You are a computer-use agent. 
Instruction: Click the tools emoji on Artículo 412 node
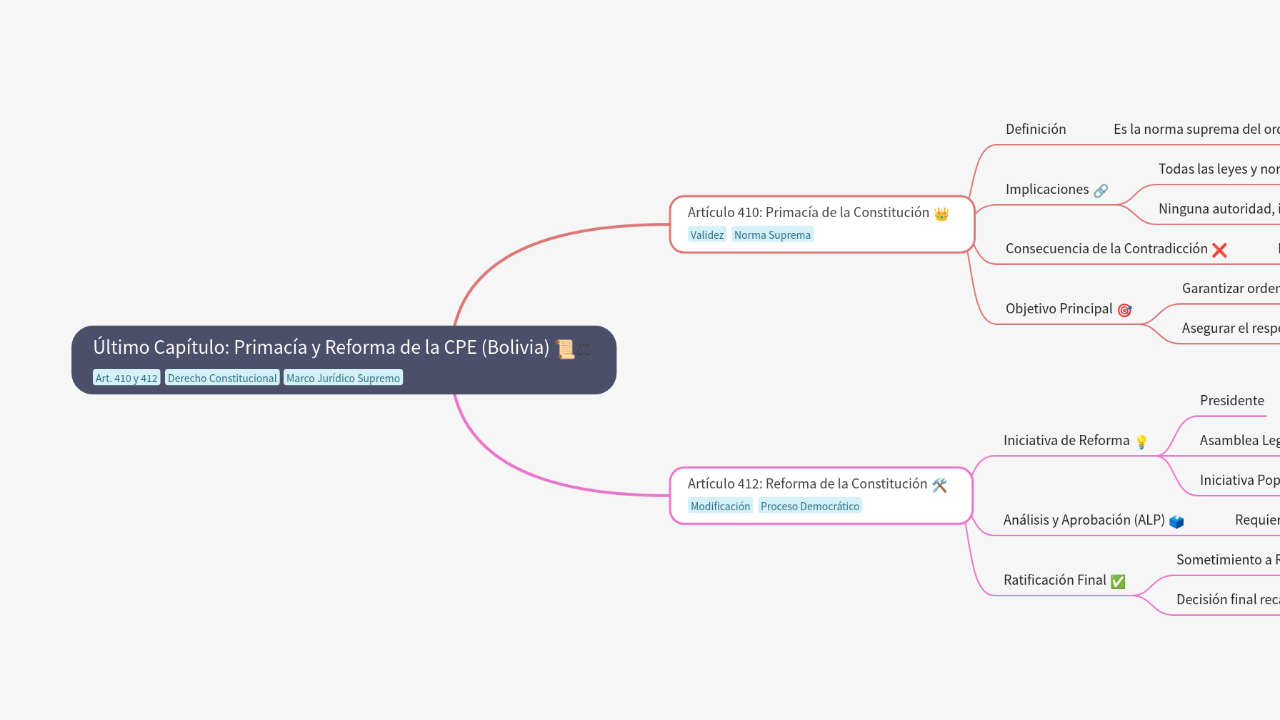coord(939,483)
